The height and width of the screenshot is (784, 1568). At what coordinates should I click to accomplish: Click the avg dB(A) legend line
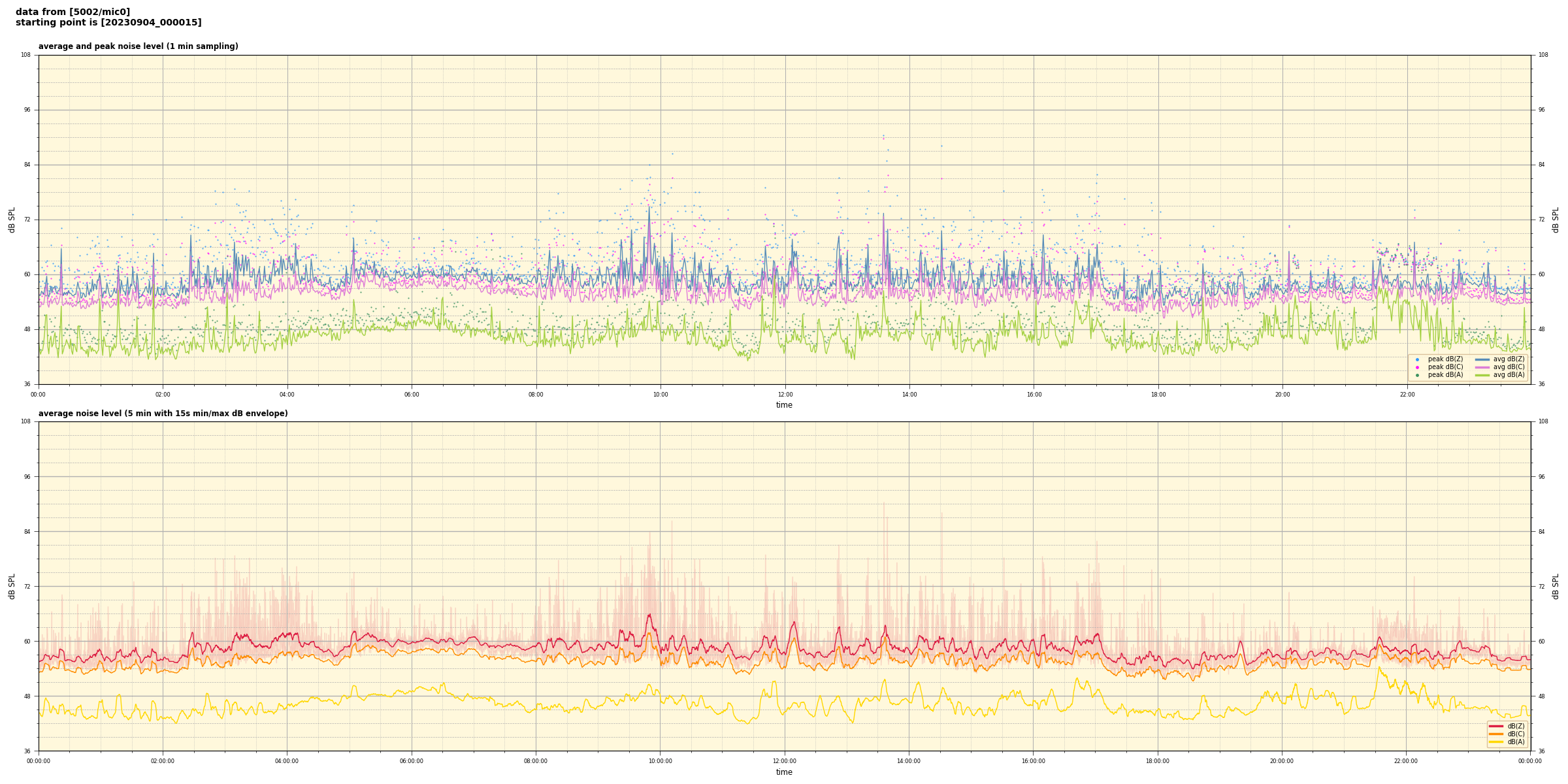click(x=1482, y=375)
